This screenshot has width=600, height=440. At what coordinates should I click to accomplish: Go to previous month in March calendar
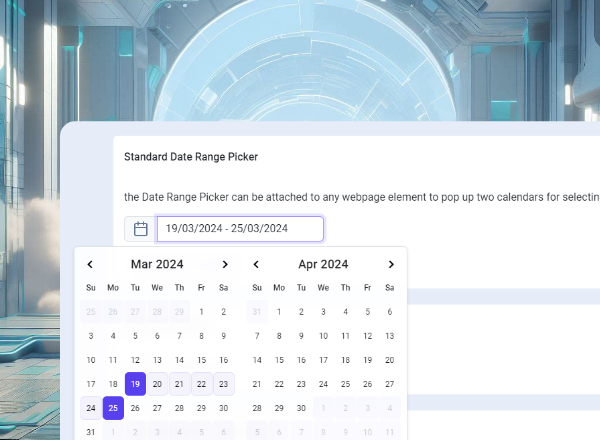pos(90,264)
